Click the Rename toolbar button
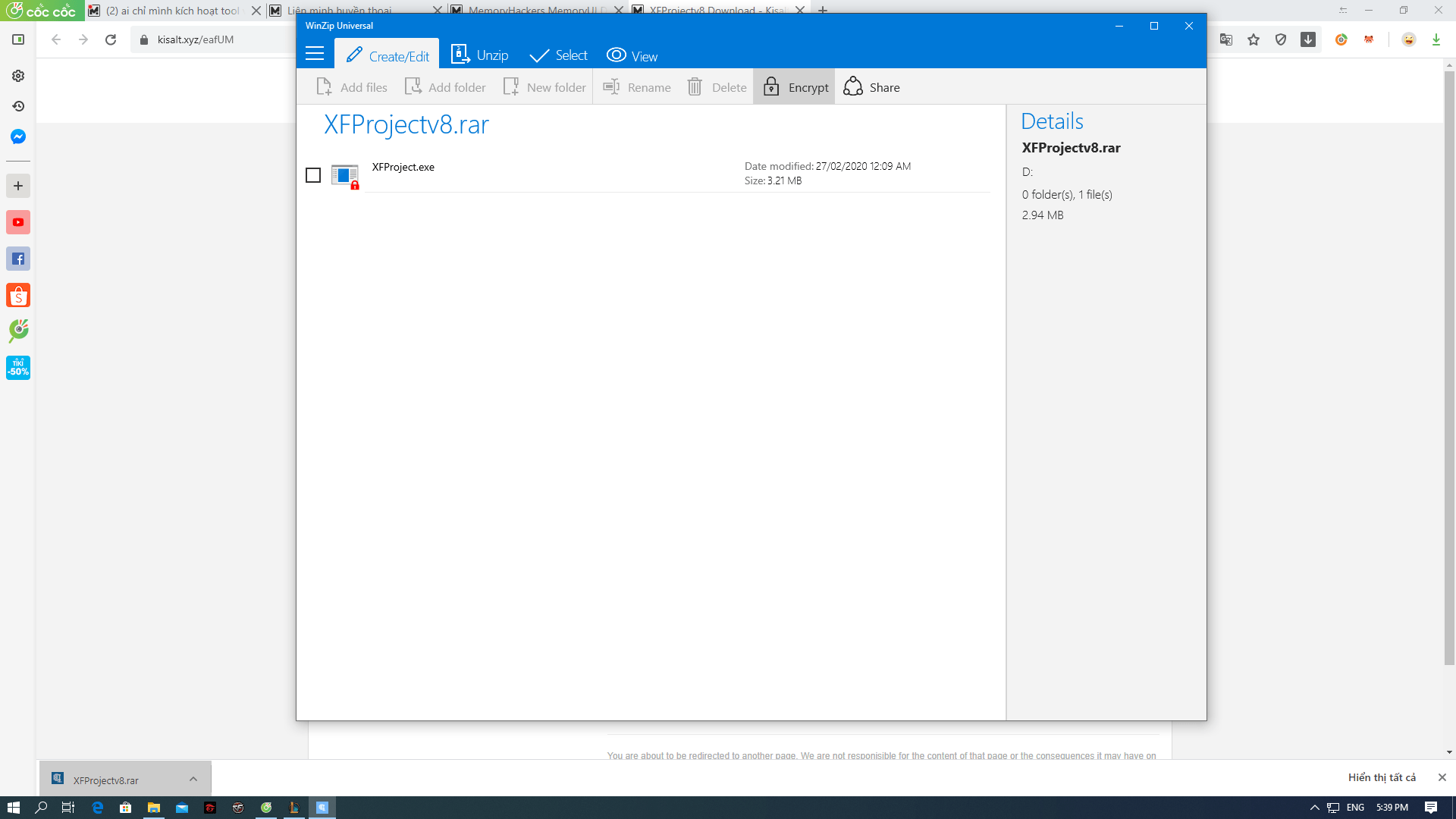This screenshot has height=819, width=1456. 637,87
